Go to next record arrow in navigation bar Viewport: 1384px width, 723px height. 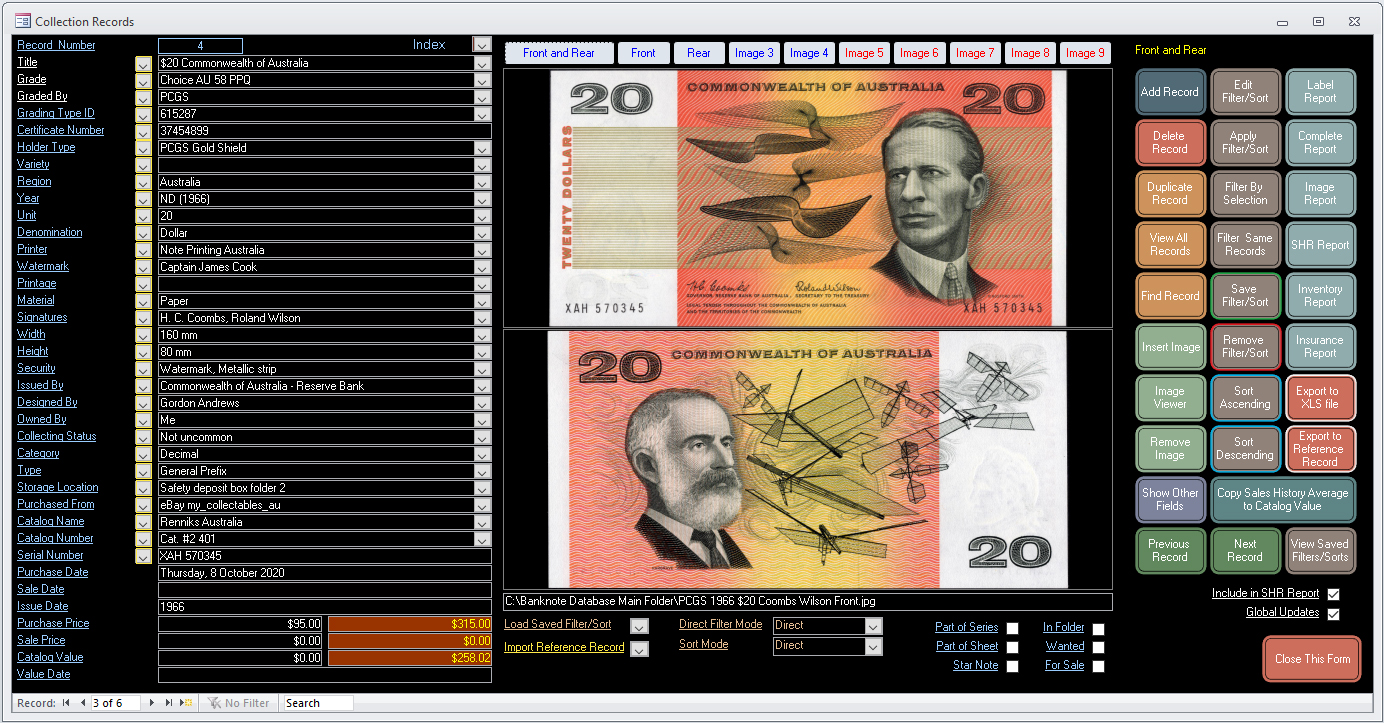point(152,703)
